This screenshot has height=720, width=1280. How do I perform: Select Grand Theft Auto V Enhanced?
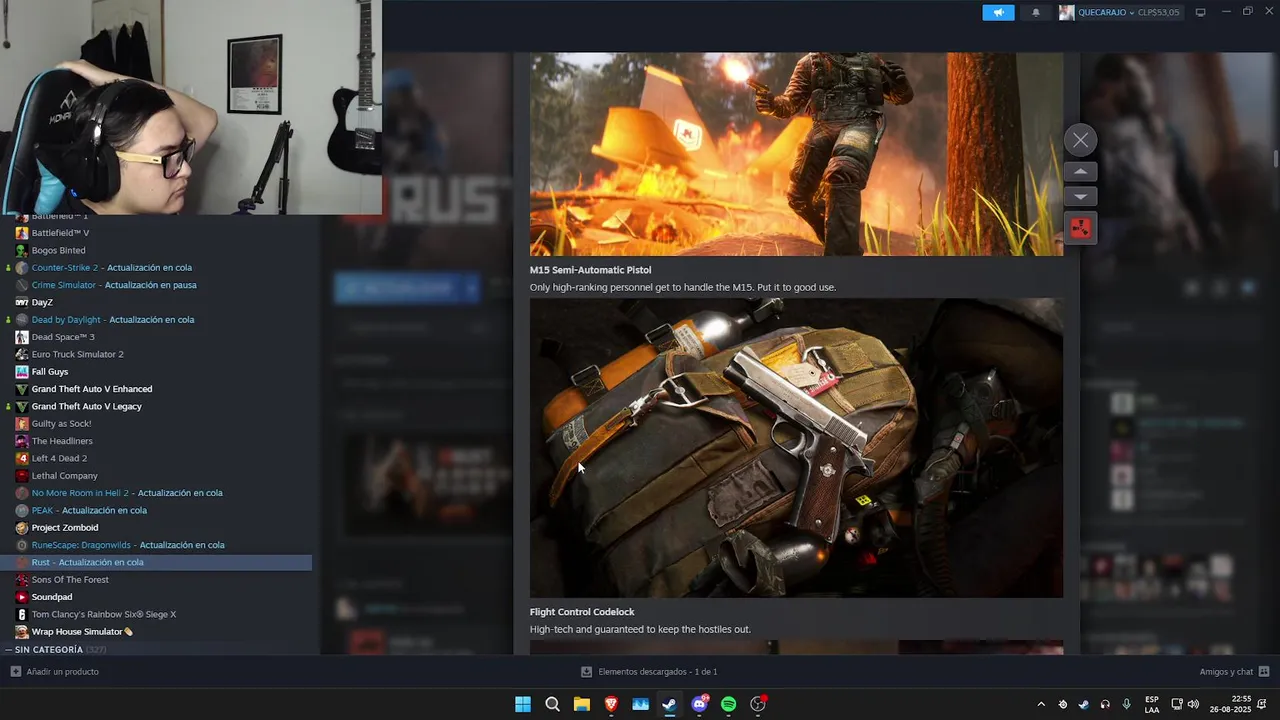(x=92, y=389)
